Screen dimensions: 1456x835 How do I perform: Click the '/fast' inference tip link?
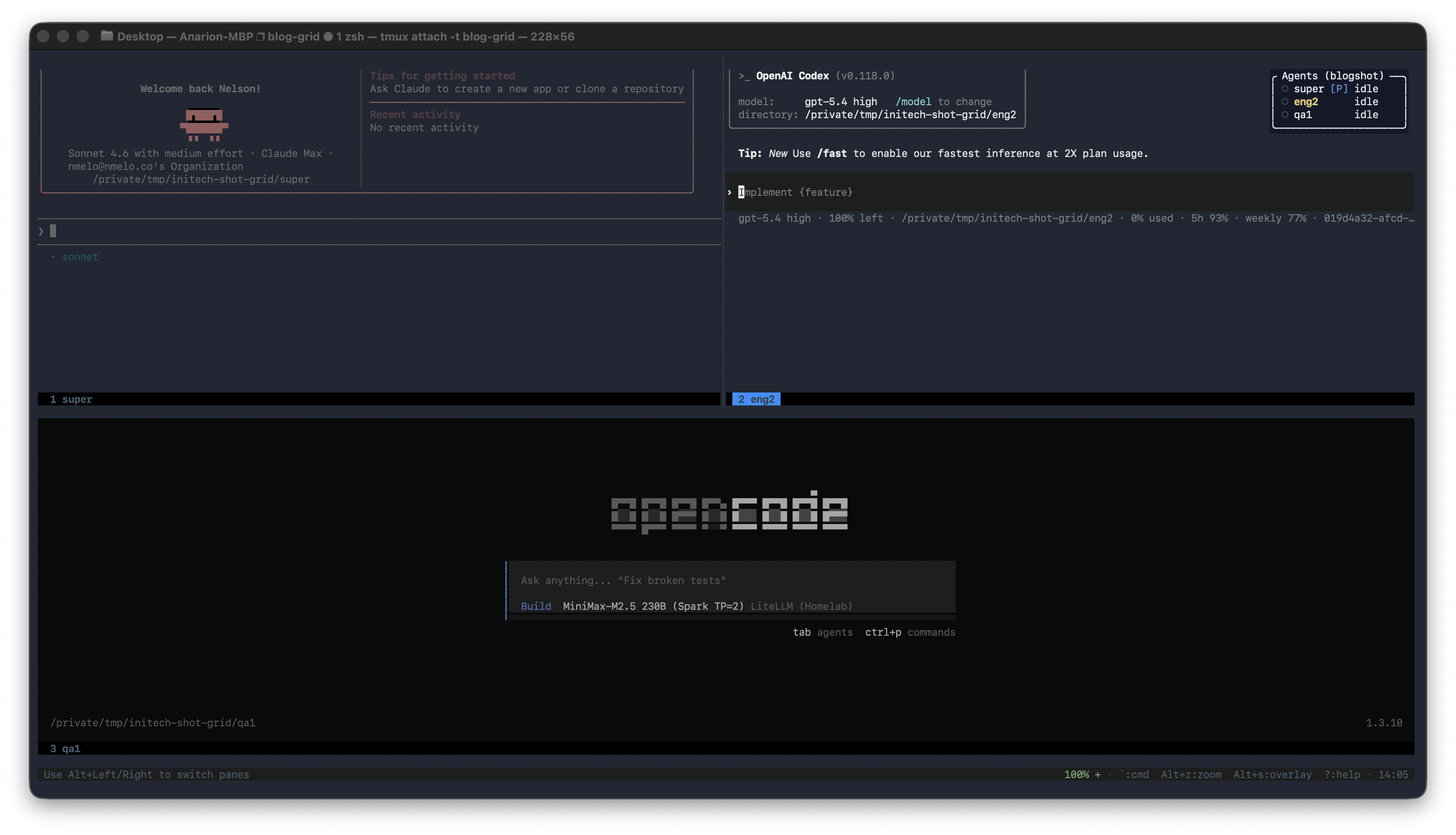click(x=833, y=153)
